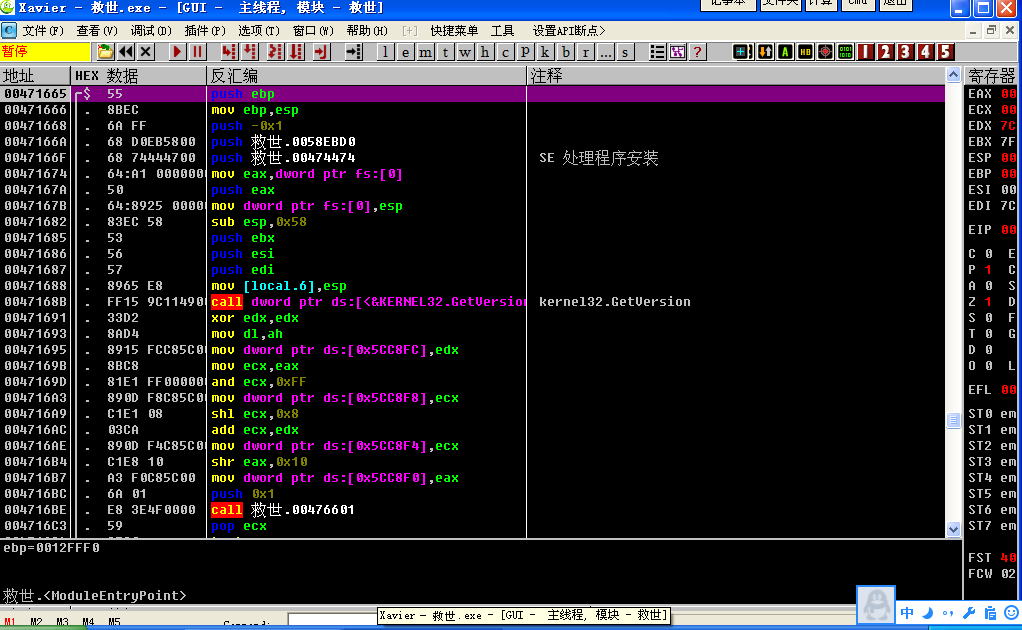Click the orange up-down arrows icon
Screen dimensions: 1022x630
pos(765,52)
